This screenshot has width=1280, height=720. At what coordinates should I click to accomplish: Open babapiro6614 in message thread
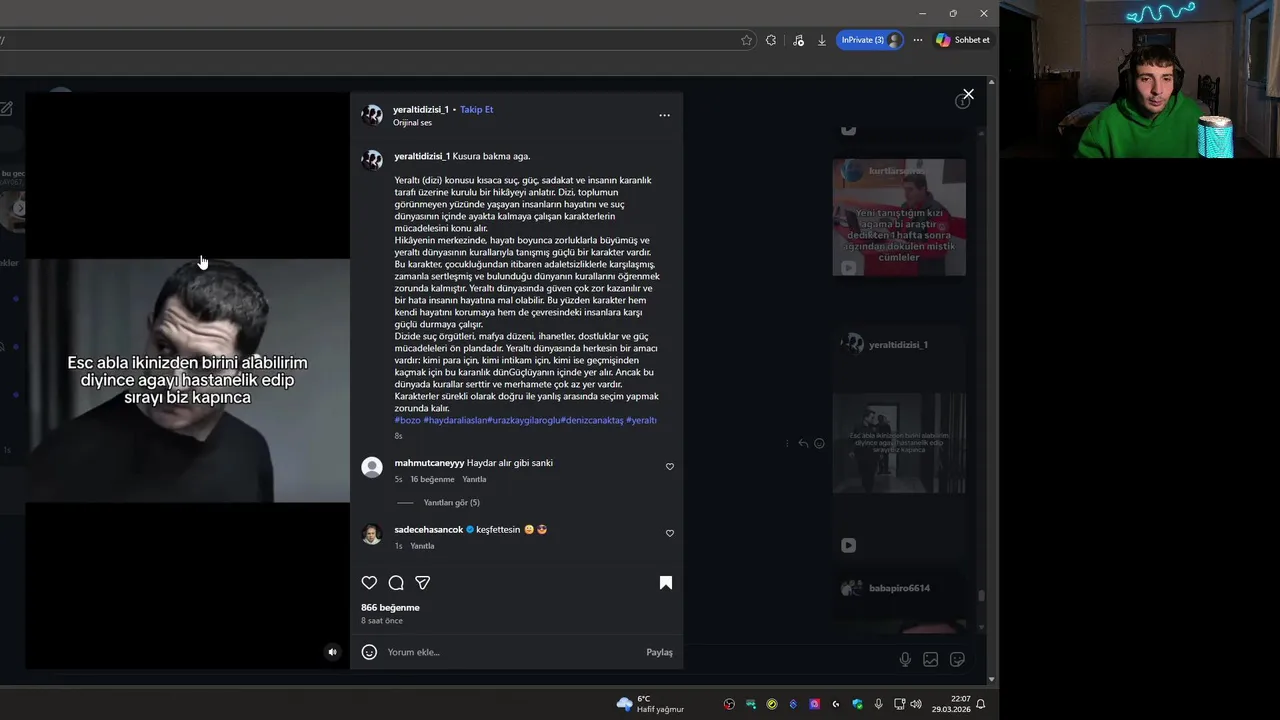coord(899,588)
